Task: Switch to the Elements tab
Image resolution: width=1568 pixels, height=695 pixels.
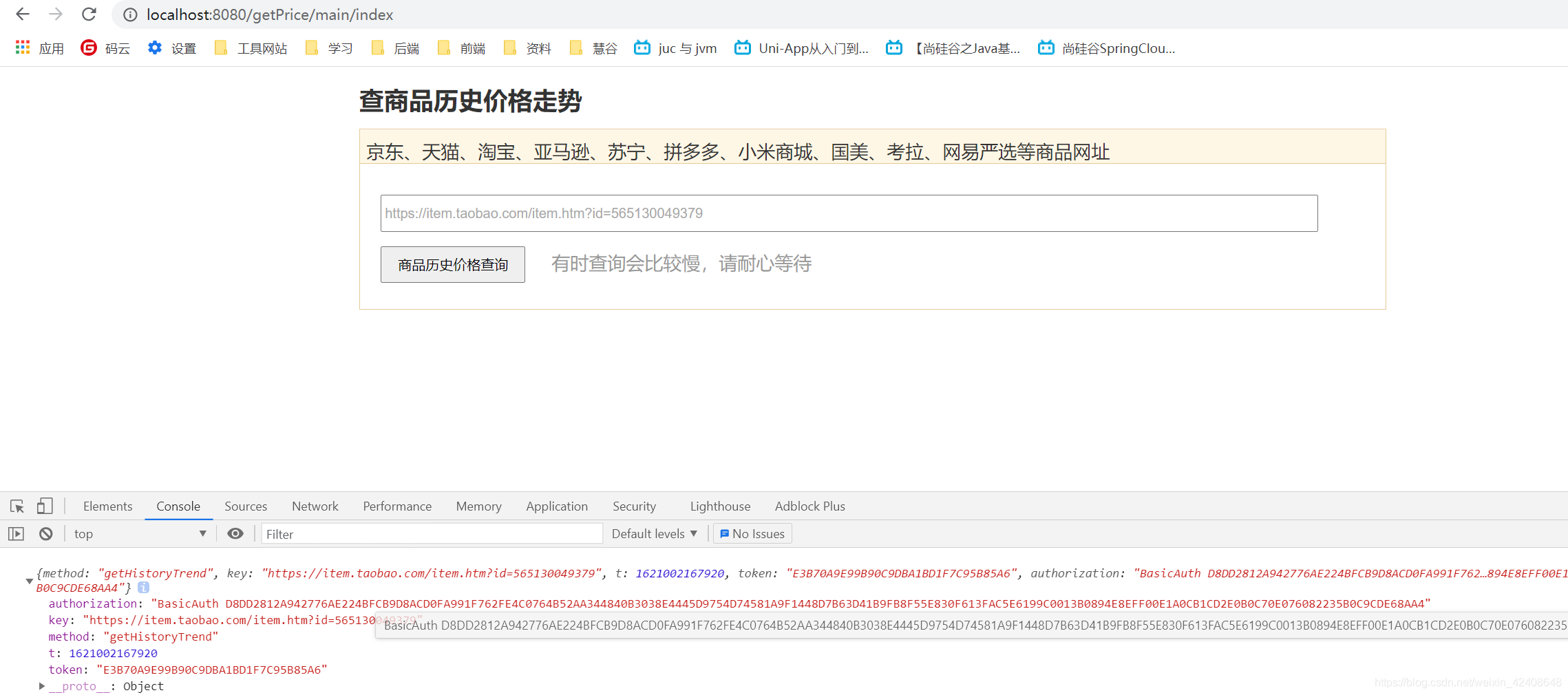Action: tap(107, 506)
